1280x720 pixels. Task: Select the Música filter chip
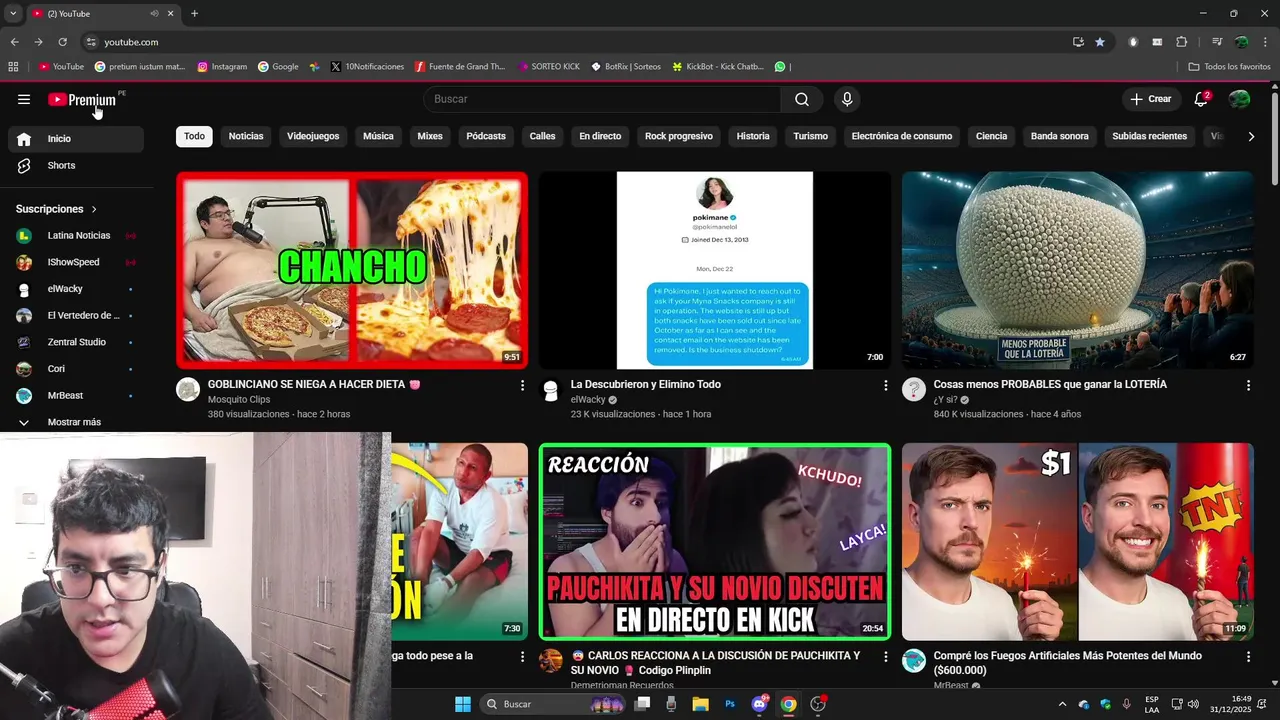378,136
